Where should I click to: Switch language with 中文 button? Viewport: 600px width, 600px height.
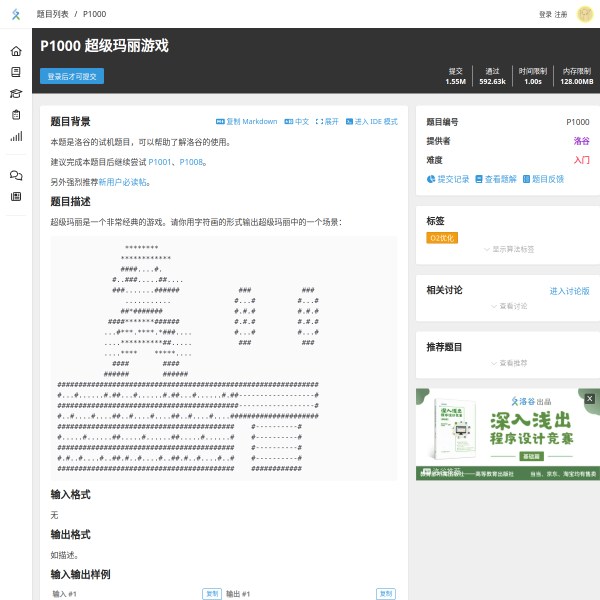pos(297,121)
